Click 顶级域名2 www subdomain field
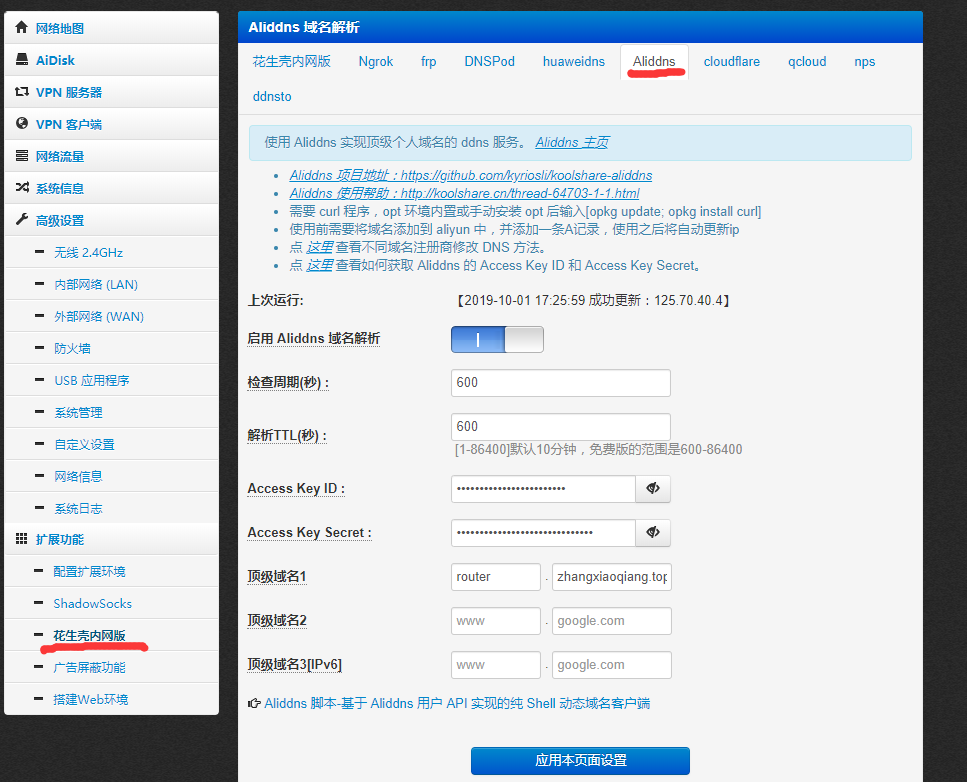 click(x=496, y=621)
